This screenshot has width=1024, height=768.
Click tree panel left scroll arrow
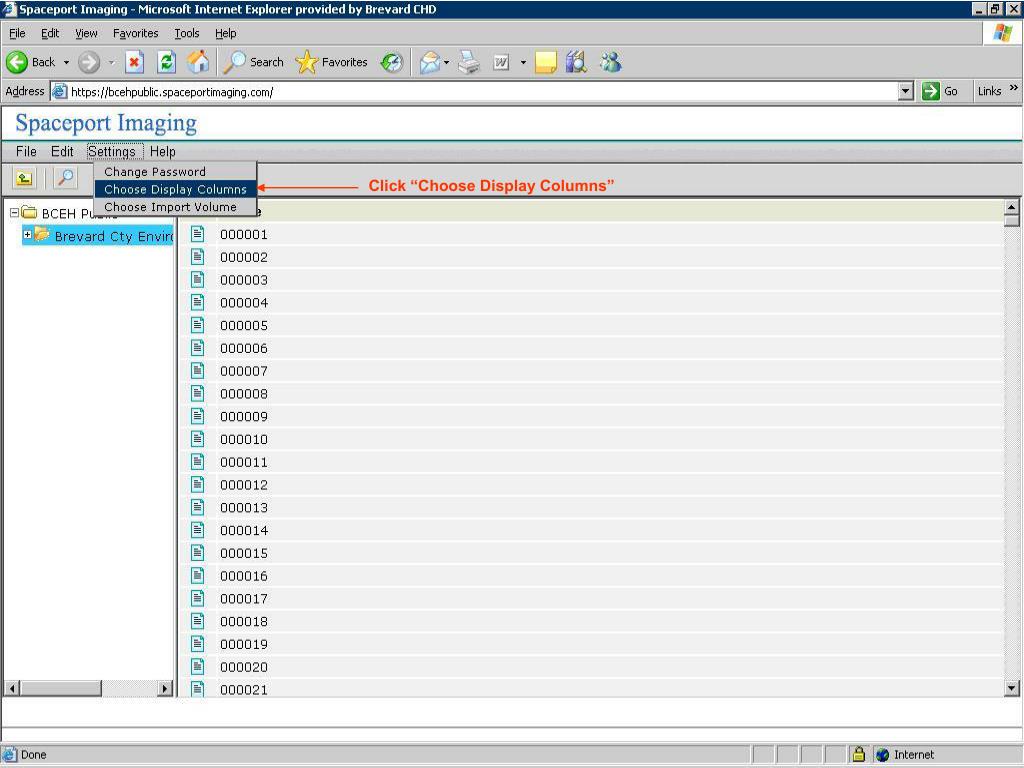click(x=12, y=688)
